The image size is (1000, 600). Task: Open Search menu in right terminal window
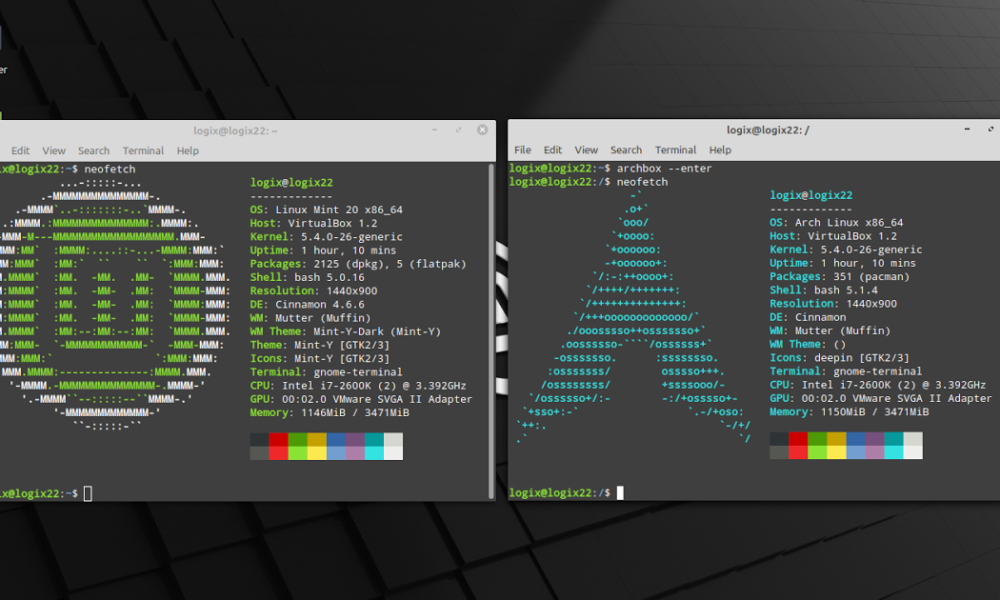(626, 150)
